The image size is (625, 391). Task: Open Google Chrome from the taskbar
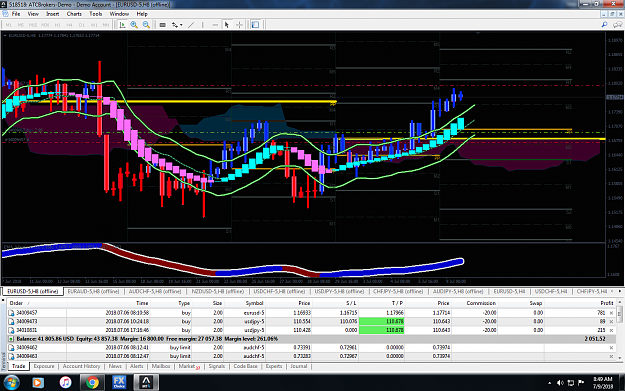pos(92,383)
